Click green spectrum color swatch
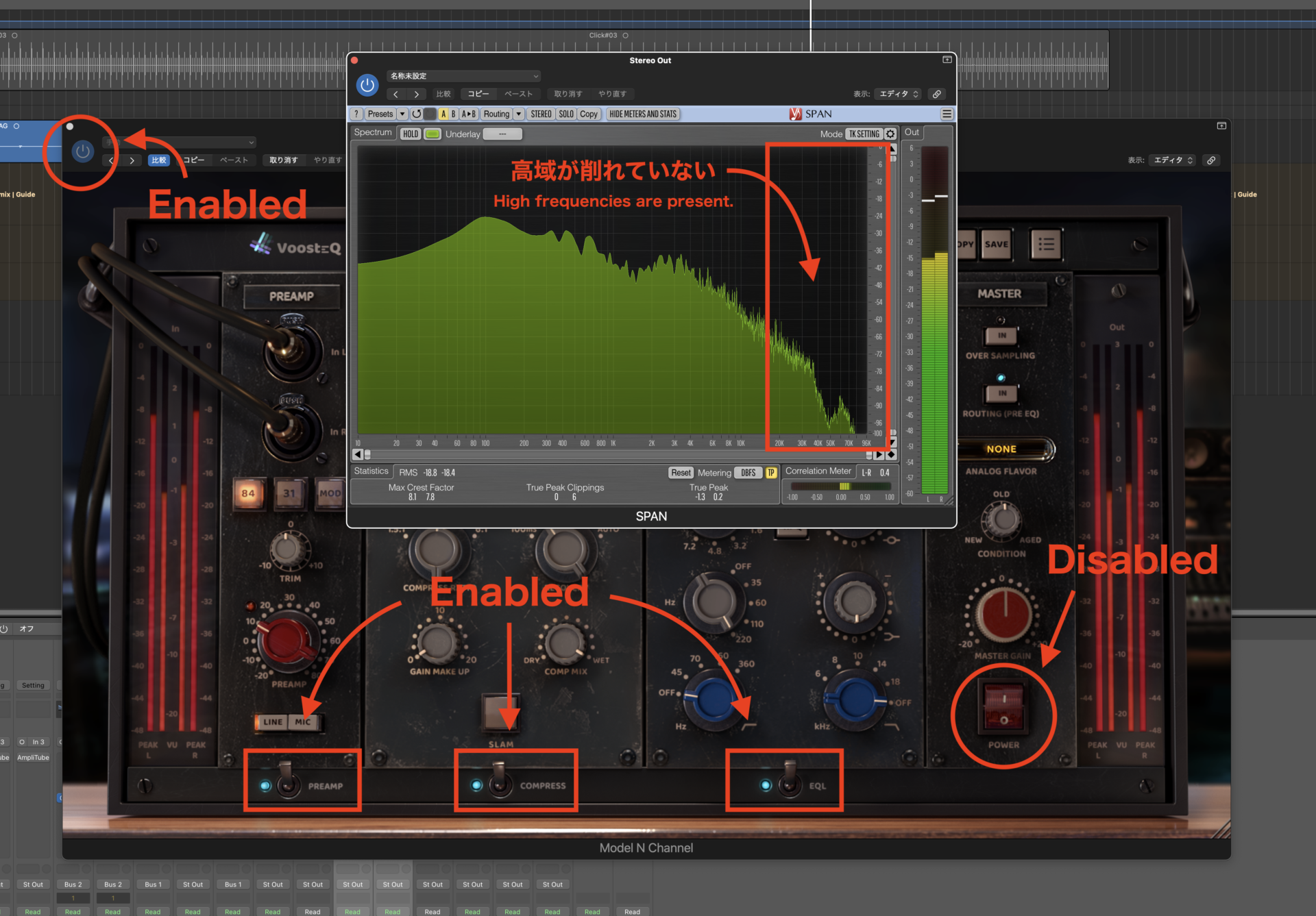 point(432,134)
